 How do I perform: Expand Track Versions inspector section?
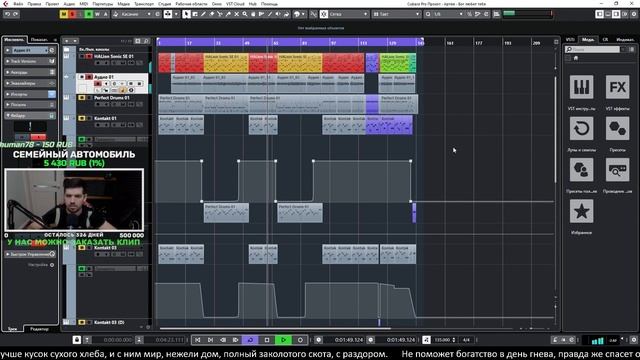pos(29,61)
